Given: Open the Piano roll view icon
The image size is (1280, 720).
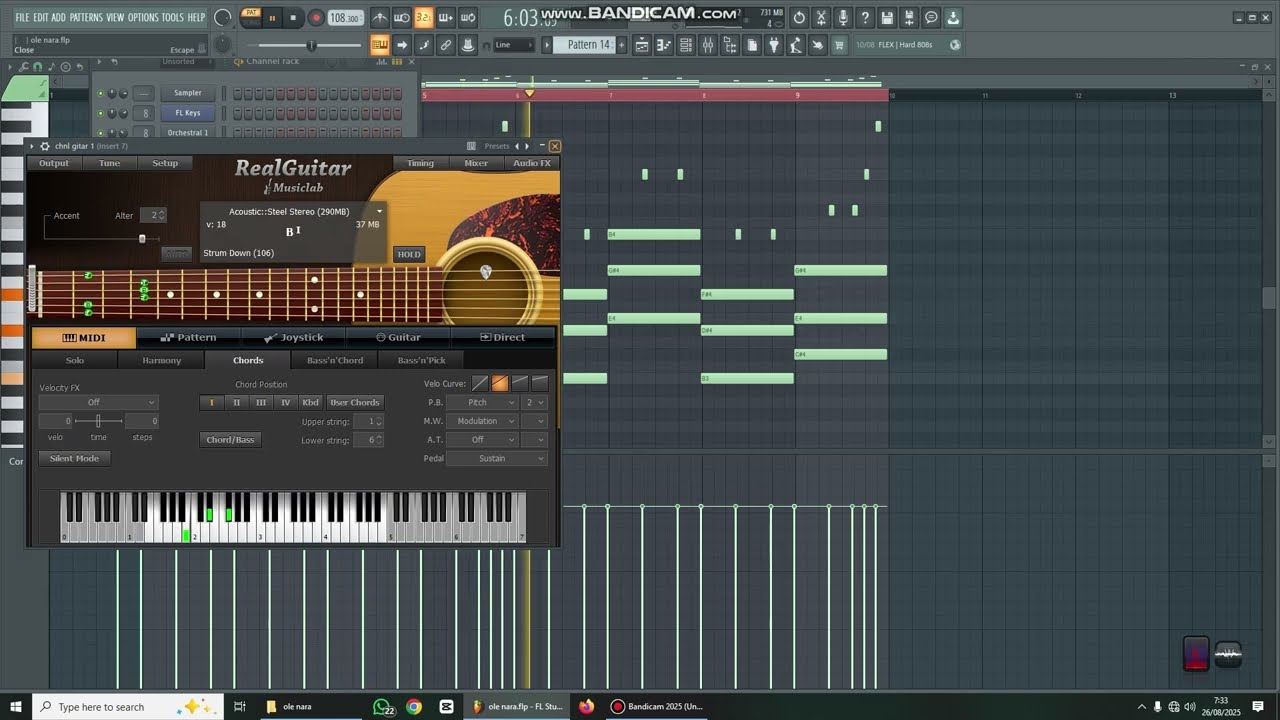Looking at the screenshot, I should coord(664,45).
